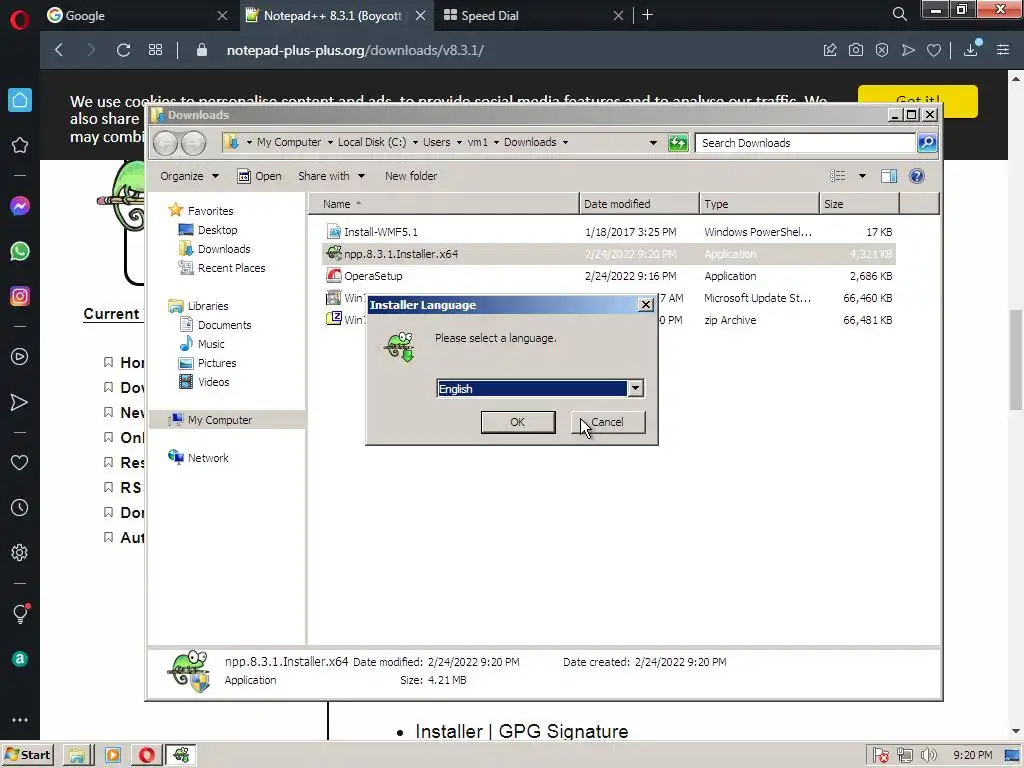Open WhatsApp in Opera sidebar
Viewport: 1024px width, 768px height.
pyautogui.click(x=20, y=251)
